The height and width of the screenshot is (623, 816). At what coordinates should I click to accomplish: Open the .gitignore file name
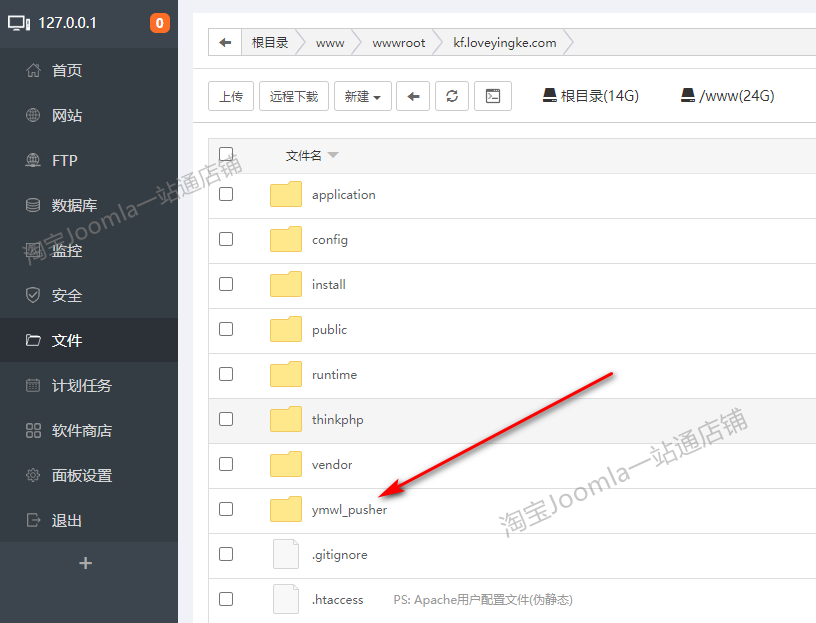[x=339, y=555]
